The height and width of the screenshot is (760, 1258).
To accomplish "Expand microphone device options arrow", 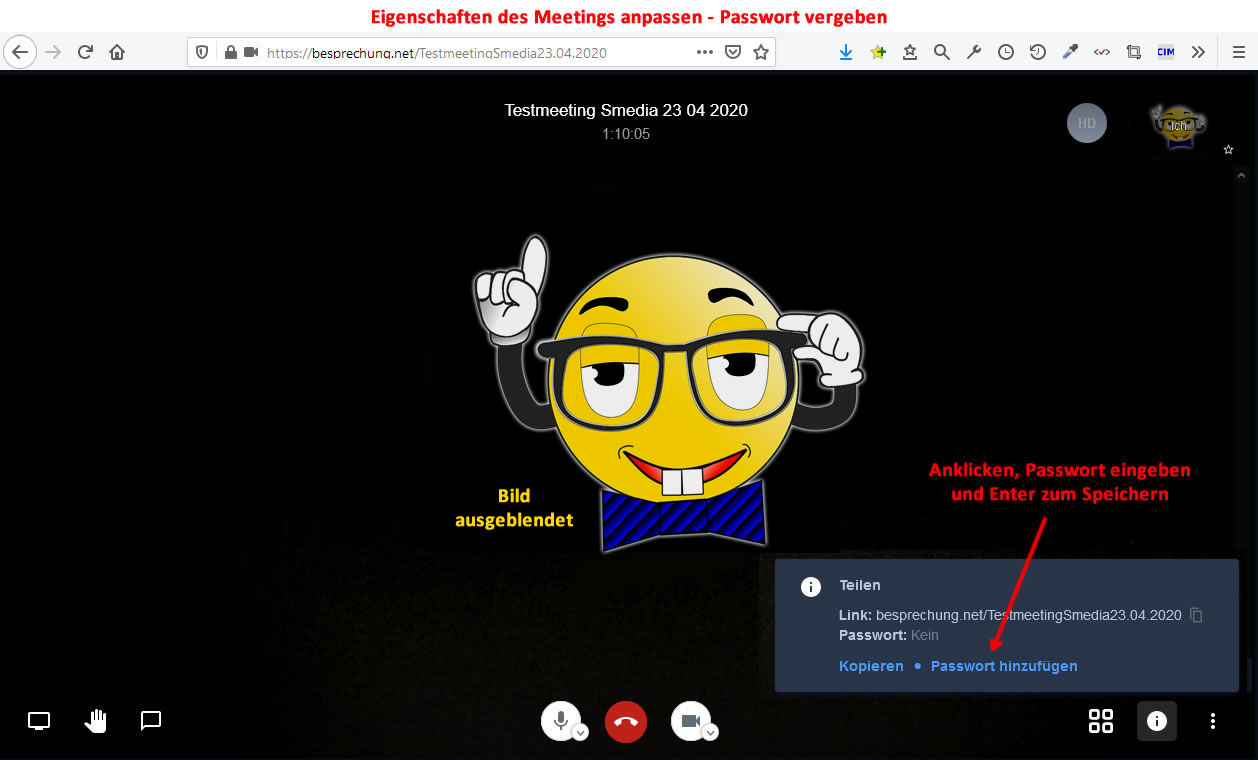I will [581, 733].
